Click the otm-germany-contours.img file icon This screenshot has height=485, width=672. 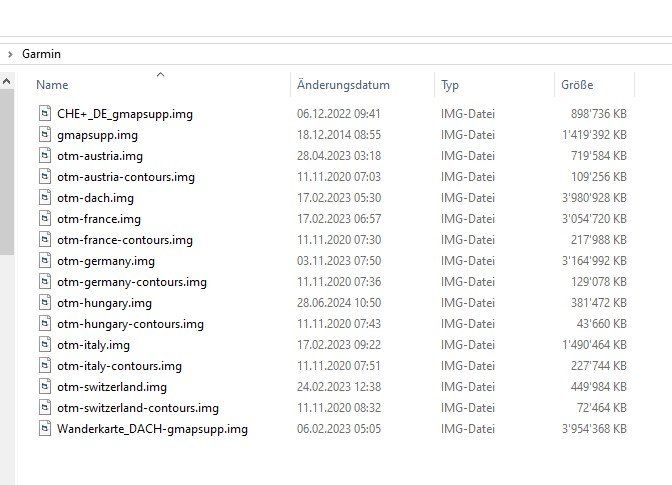45,281
